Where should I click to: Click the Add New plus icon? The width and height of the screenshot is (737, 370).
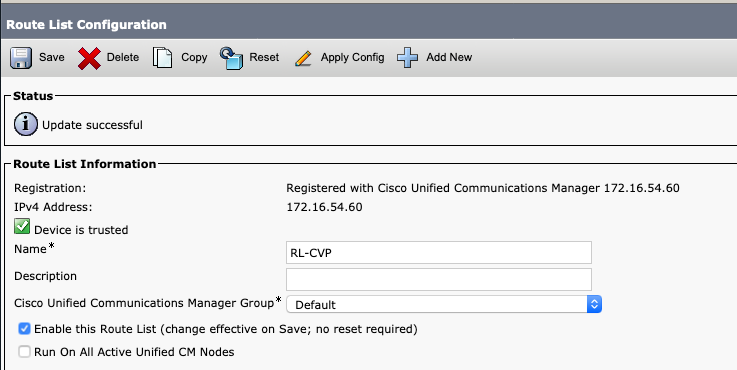click(407, 58)
